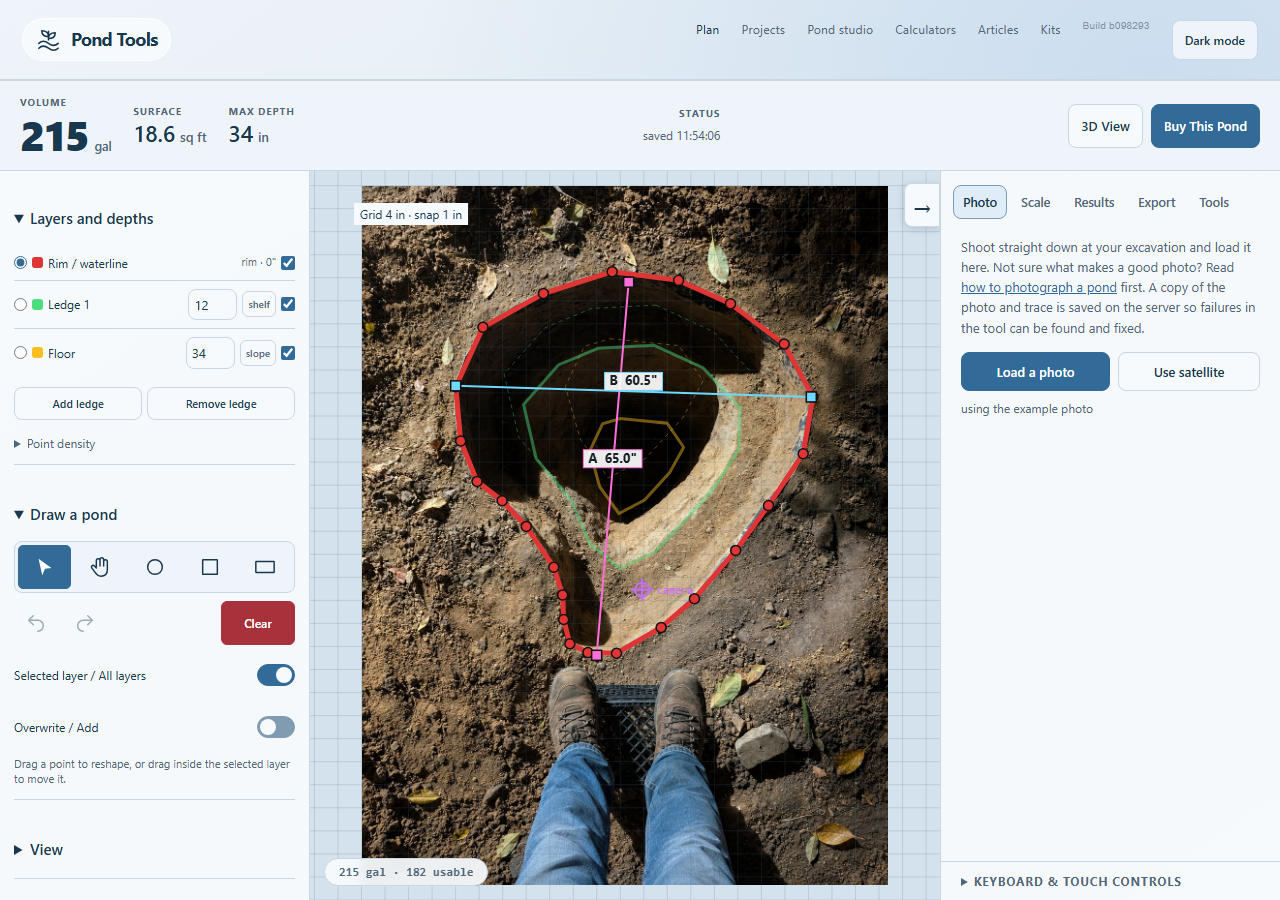The height and width of the screenshot is (900, 1280).
Task: Select the blue right handle of line B
Action: point(811,397)
